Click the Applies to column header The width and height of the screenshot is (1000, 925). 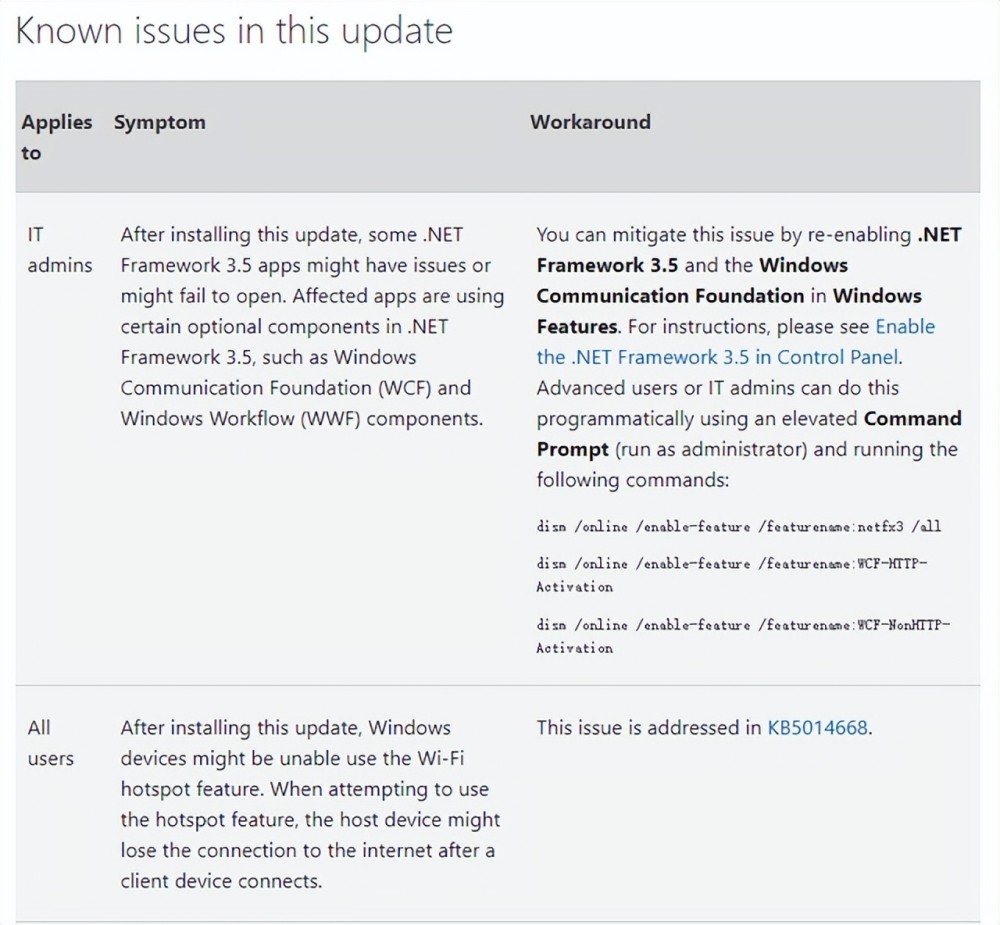click(x=56, y=137)
